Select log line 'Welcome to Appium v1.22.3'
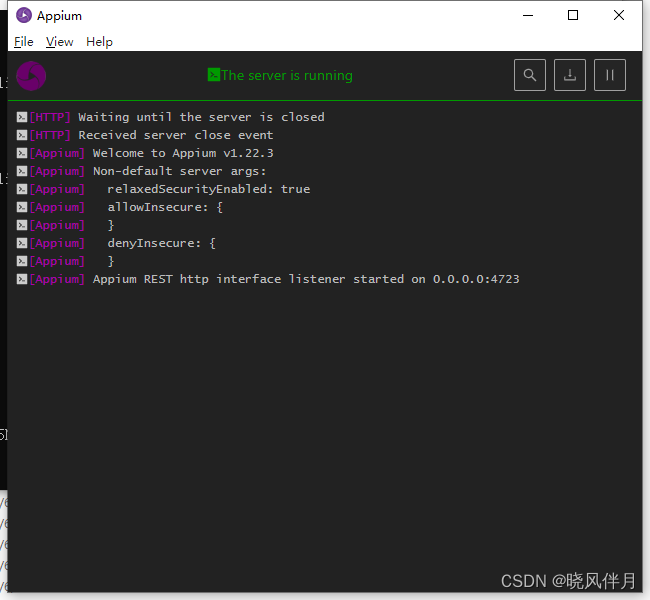 click(x=183, y=153)
